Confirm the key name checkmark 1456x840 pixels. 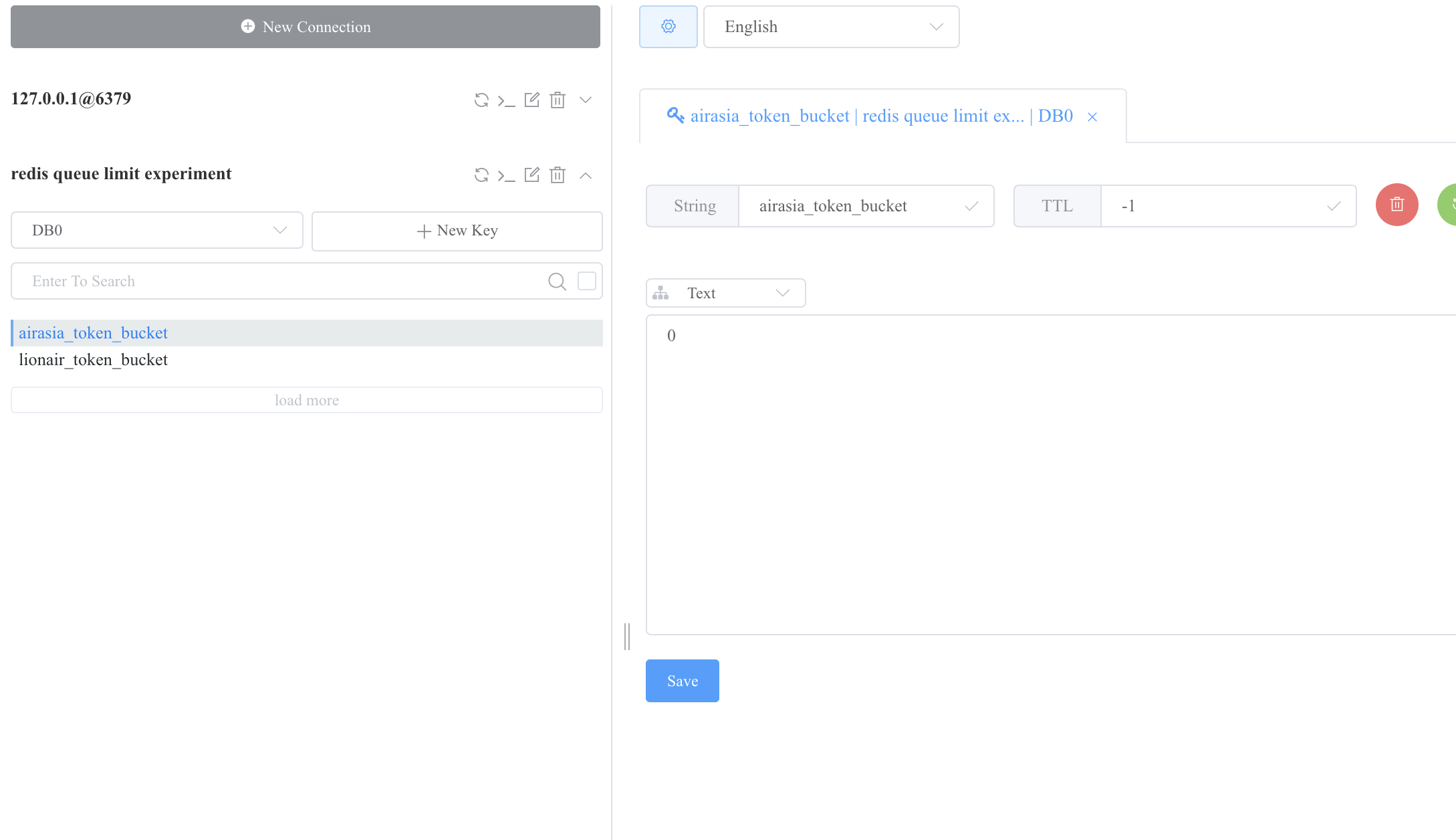coord(971,206)
